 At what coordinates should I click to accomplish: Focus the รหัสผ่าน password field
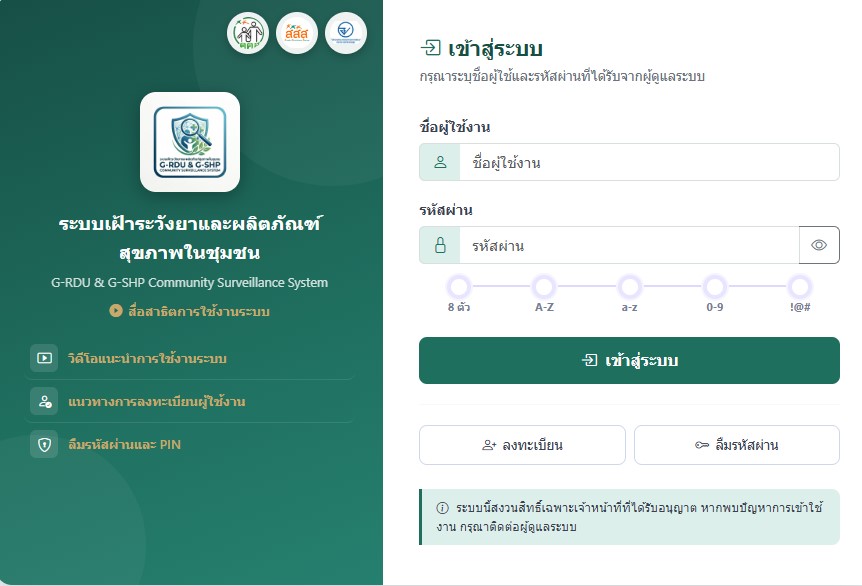point(629,245)
